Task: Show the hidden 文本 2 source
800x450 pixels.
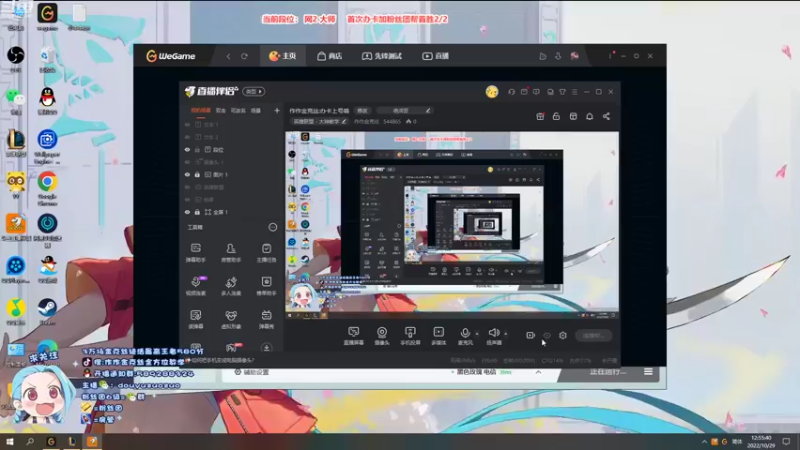Action: [x=187, y=137]
